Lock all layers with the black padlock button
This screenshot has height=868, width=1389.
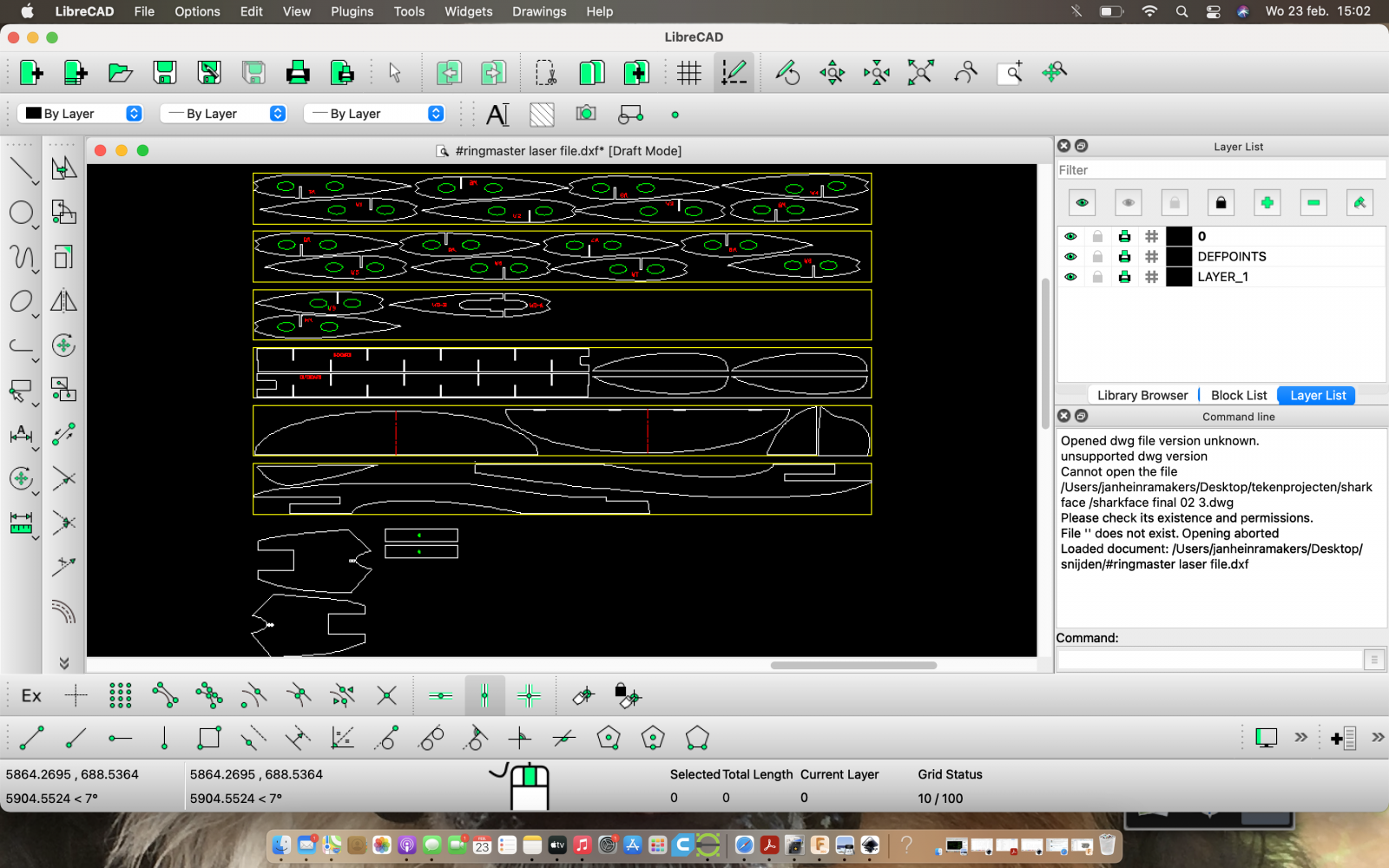tap(1221, 202)
